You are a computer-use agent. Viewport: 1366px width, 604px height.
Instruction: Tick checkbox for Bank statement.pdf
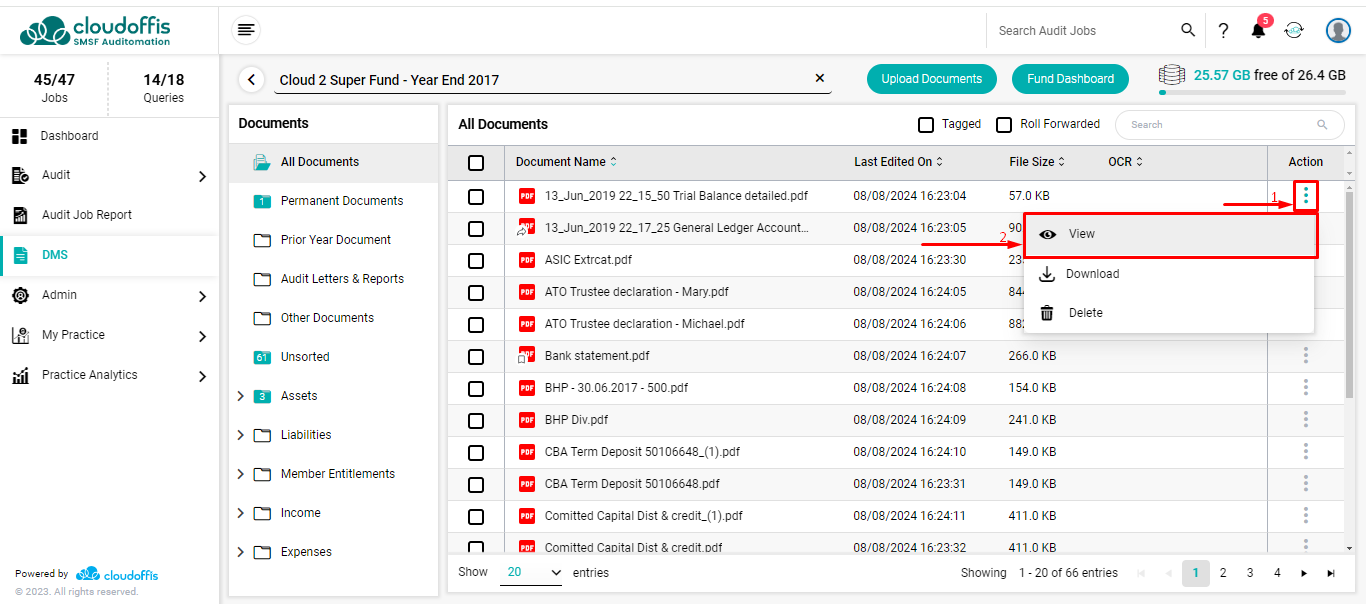pyautogui.click(x=476, y=357)
